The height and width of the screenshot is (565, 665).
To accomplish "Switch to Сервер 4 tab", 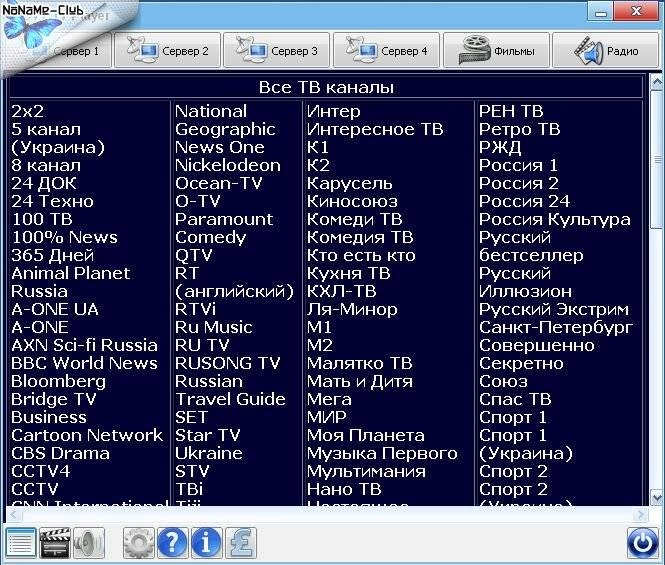I will 386,50.
